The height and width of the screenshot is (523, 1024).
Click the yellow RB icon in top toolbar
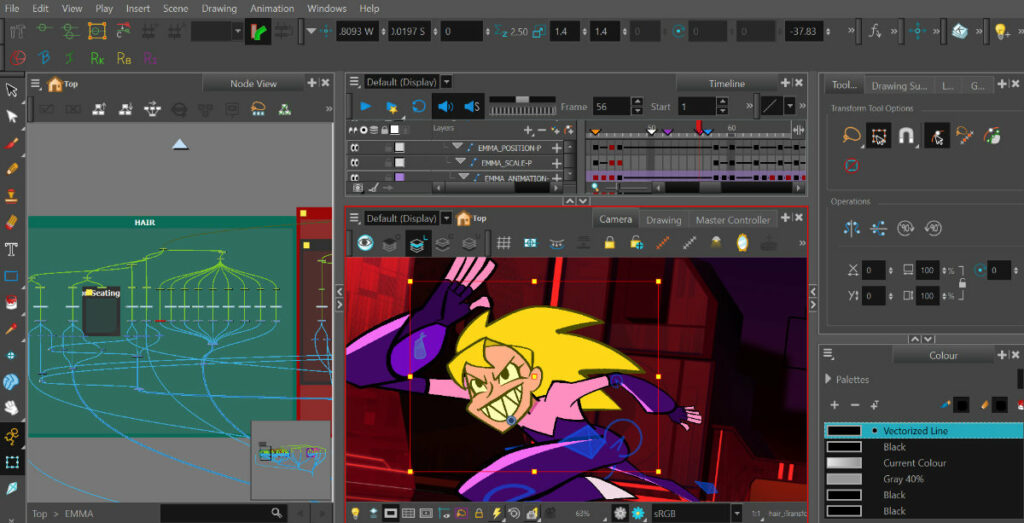click(124, 58)
